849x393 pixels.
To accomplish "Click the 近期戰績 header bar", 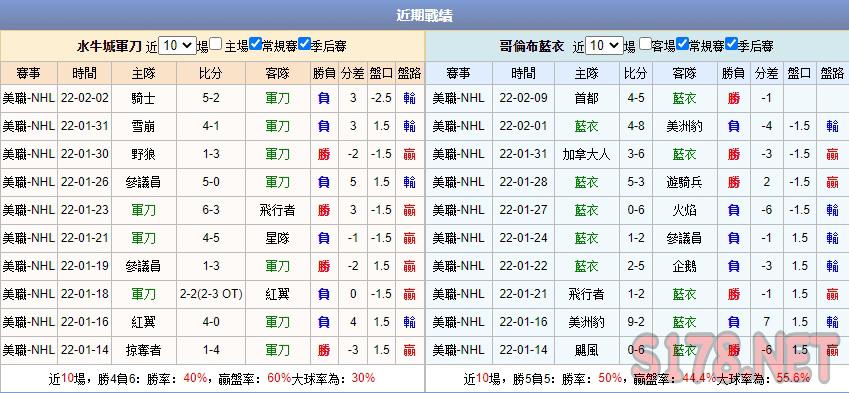I will click(x=424, y=15).
